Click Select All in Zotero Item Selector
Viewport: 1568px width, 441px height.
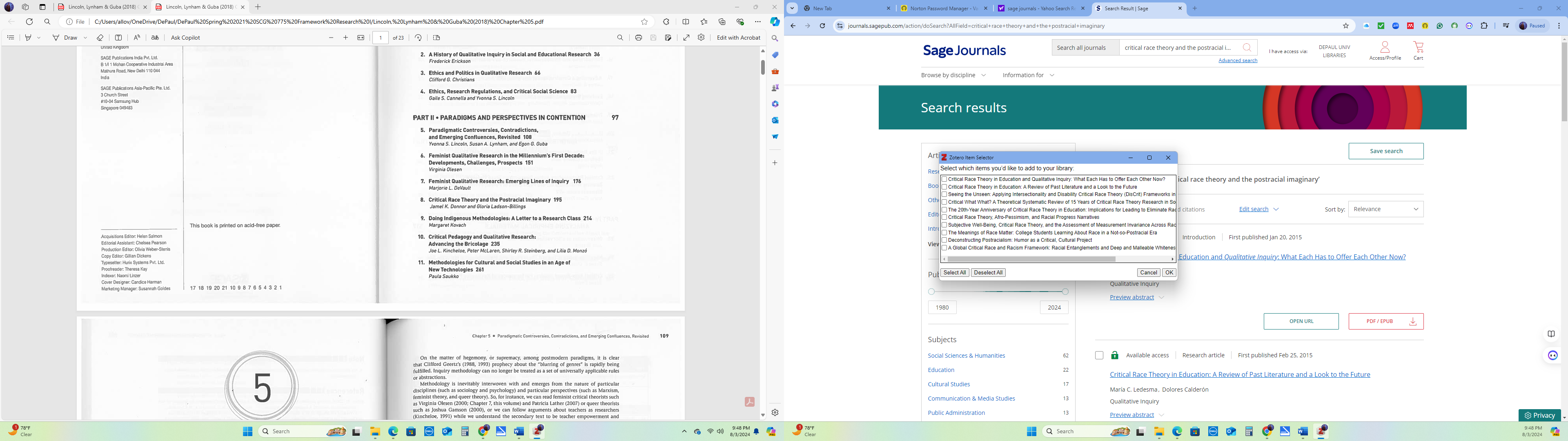(x=954, y=273)
